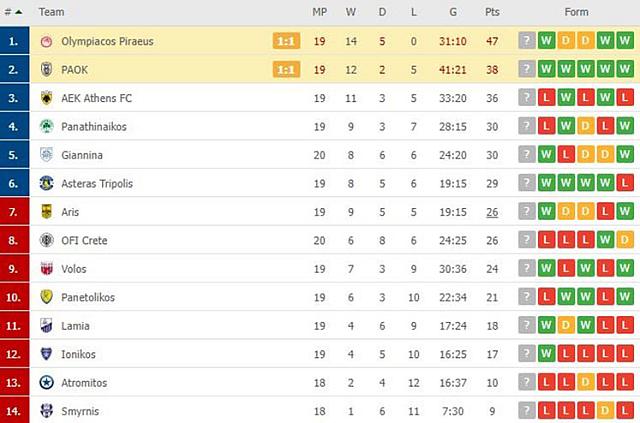Click the Panathinaikos crest icon
640x423 pixels.
point(46,127)
